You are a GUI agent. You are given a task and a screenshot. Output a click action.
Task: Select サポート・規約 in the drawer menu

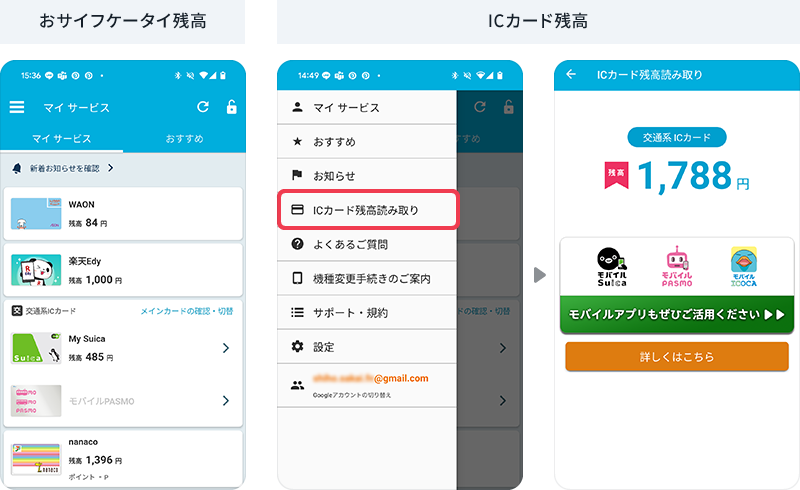point(367,313)
